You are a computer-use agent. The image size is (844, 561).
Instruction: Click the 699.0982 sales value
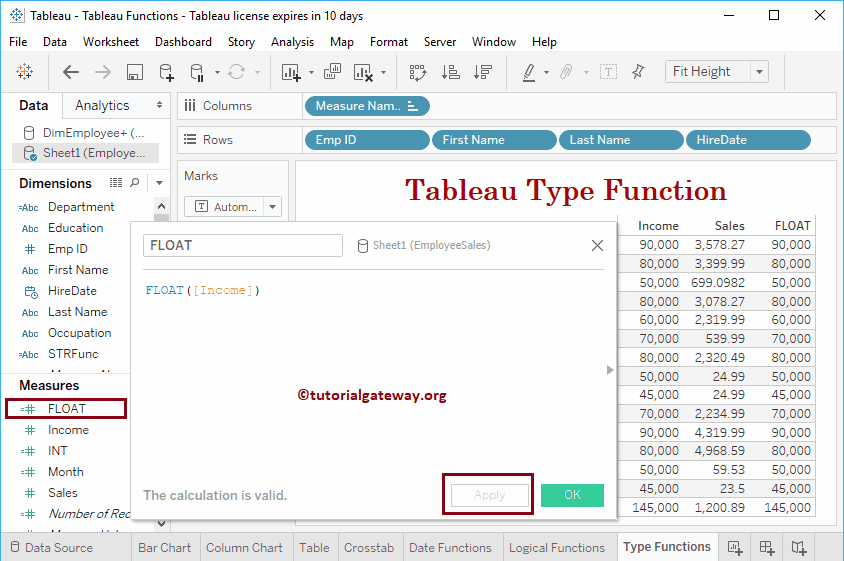pyautogui.click(x=718, y=283)
